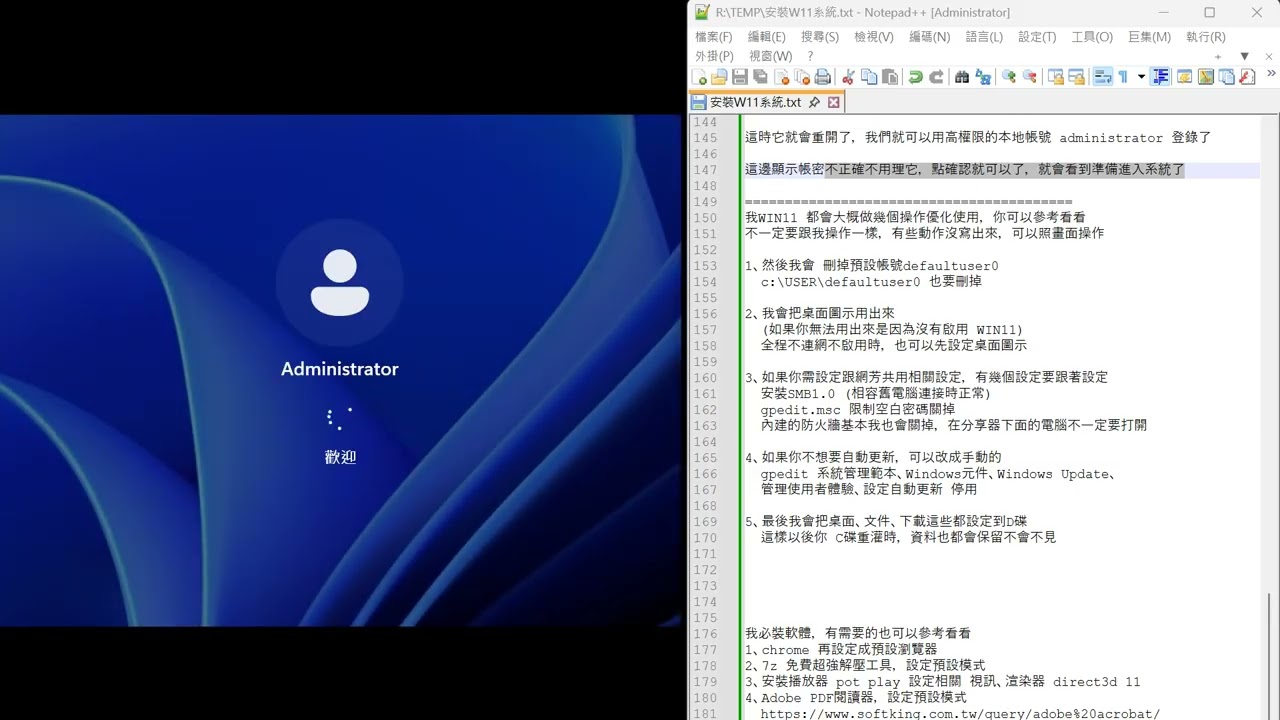Open the 編碼(N) menu
The image size is (1280, 720).
[x=929, y=37]
